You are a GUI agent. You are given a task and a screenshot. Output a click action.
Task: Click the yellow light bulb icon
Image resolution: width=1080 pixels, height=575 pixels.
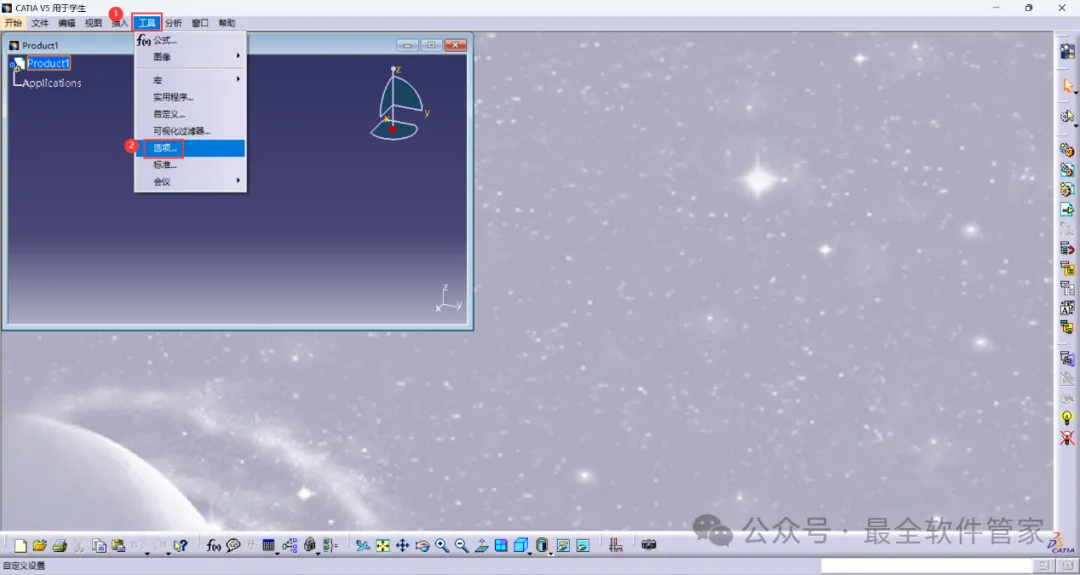click(1067, 417)
